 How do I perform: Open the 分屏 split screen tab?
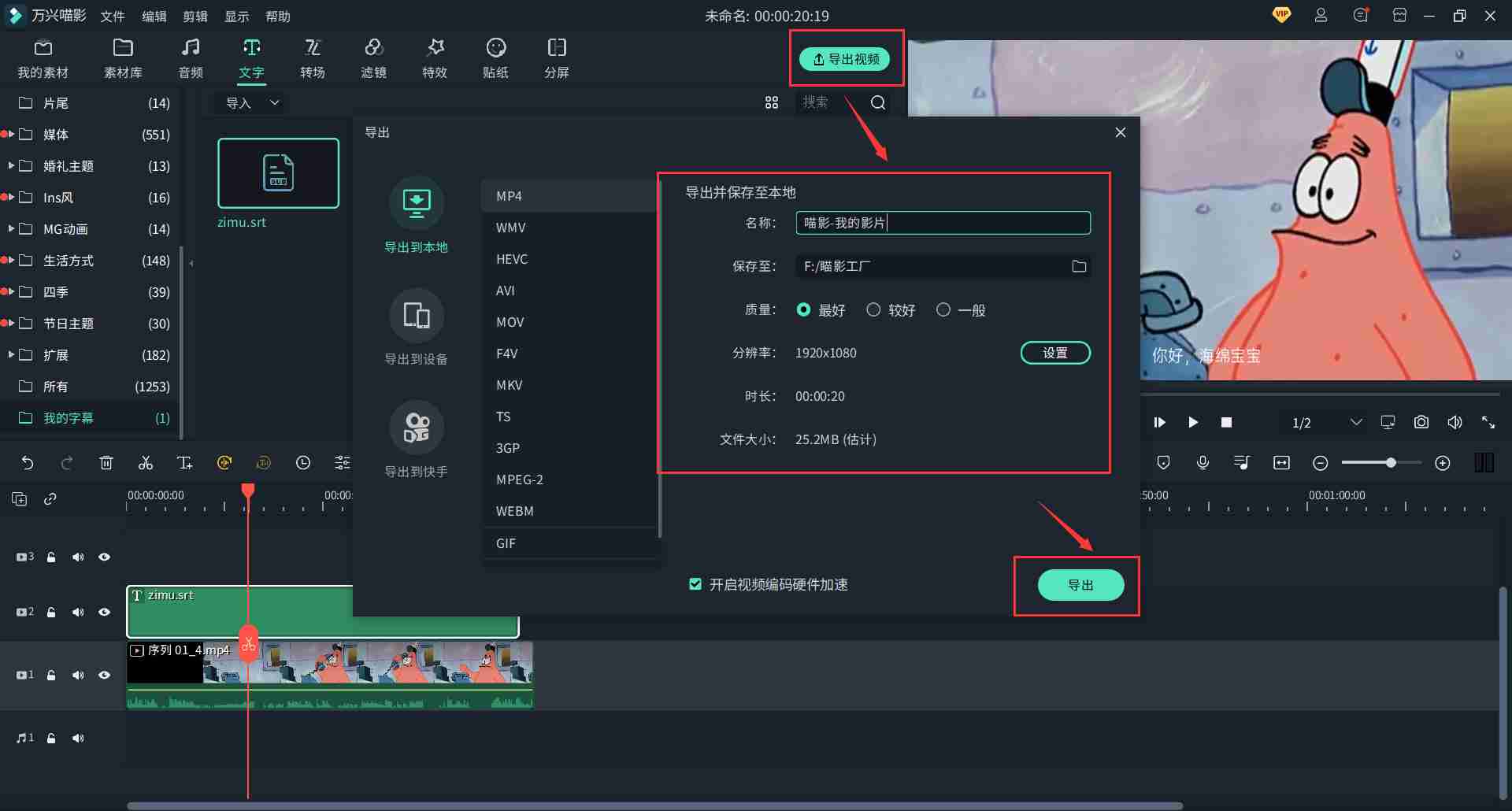tap(557, 59)
